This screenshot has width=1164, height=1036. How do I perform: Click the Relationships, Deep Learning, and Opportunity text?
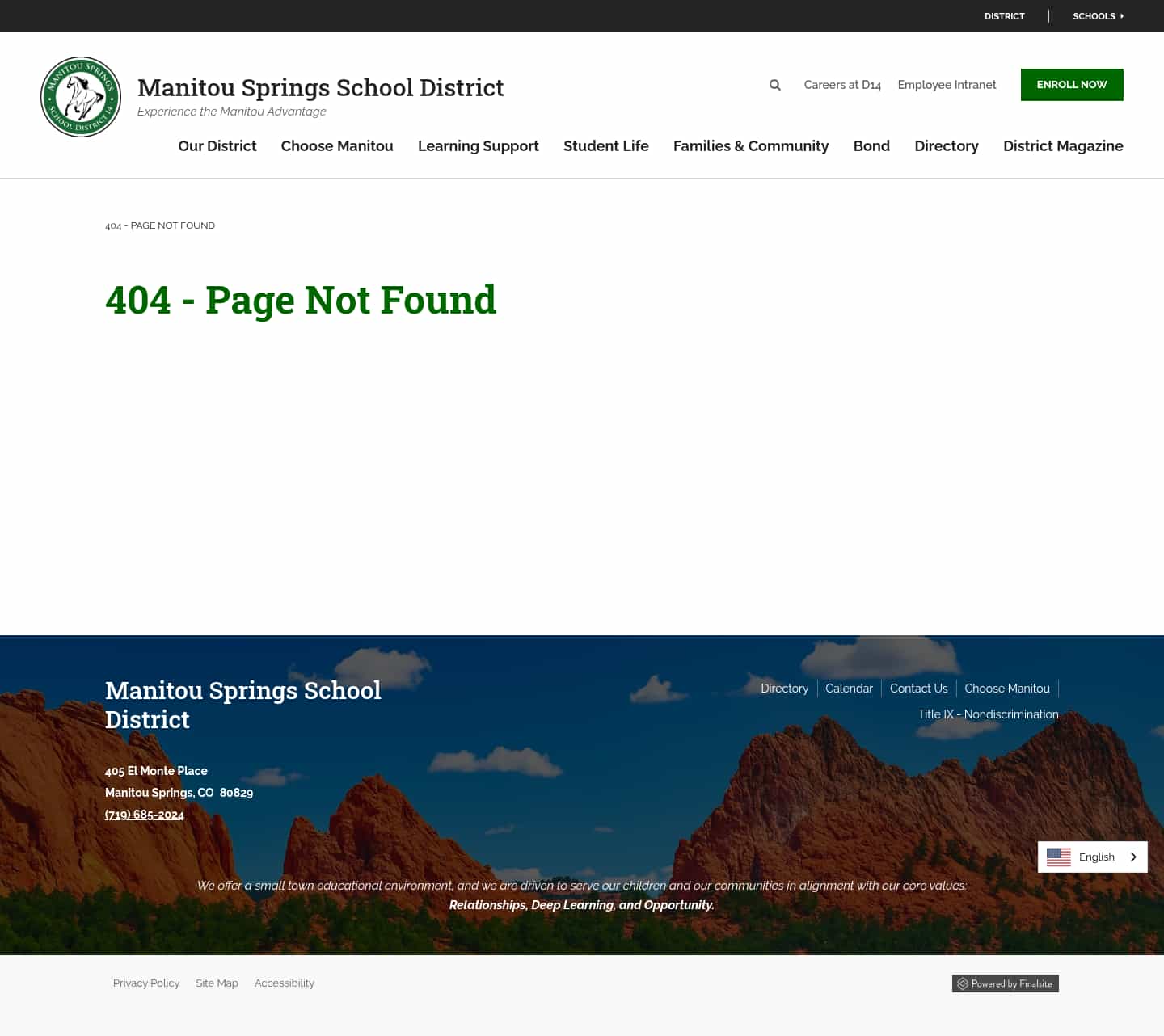coord(582,905)
